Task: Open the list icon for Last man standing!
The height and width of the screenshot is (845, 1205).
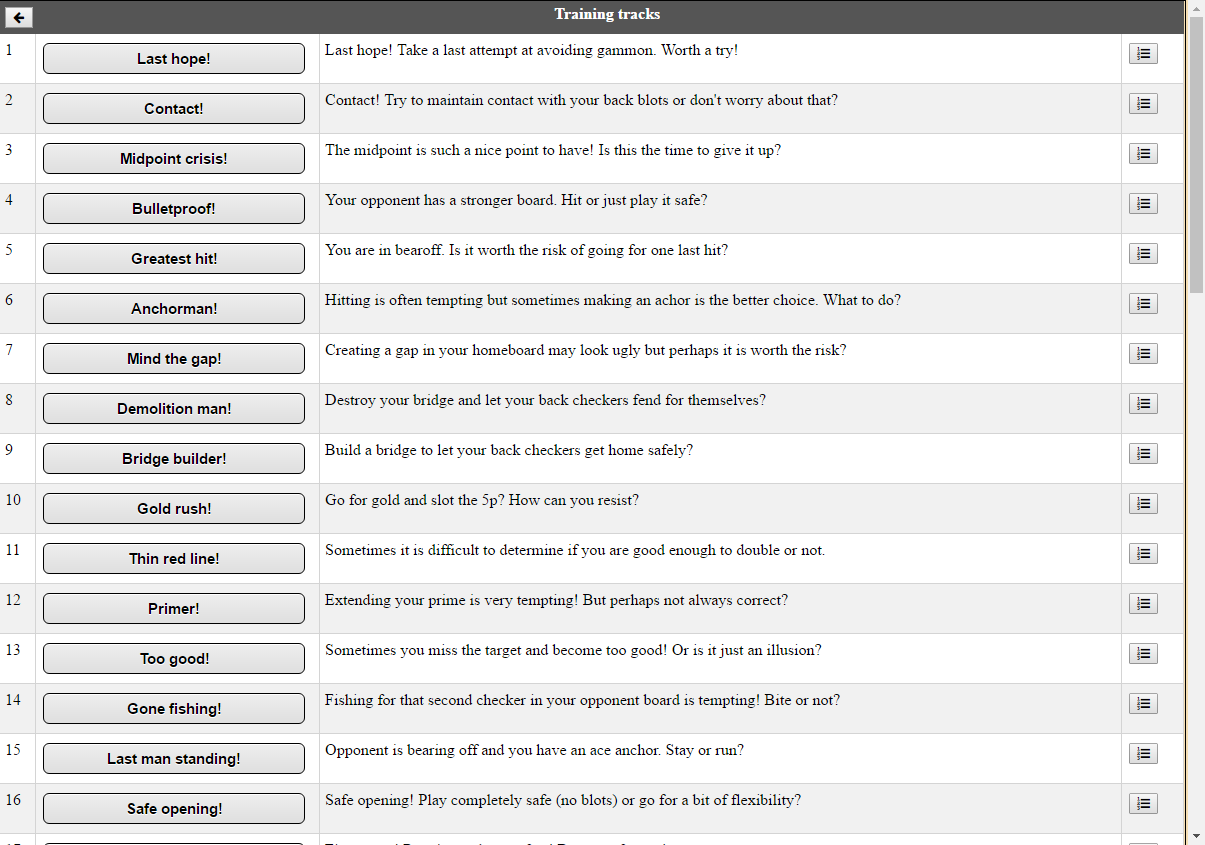Action: [x=1143, y=754]
